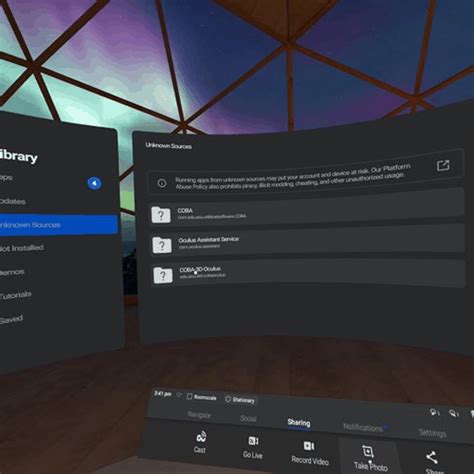
Task: Click the com.oculus.assistant package name
Action: coord(199,247)
